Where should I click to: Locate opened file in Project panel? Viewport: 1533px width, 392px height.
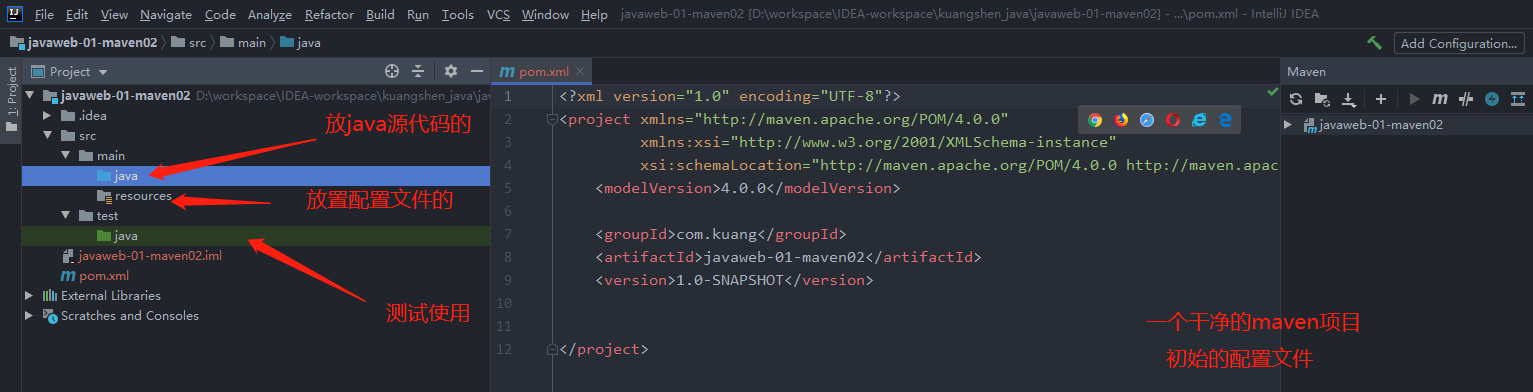pos(392,71)
